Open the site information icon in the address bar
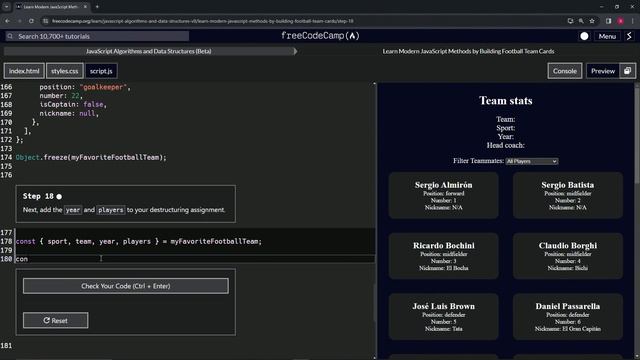The width and height of the screenshot is (640, 360). (x=46, y=21)
